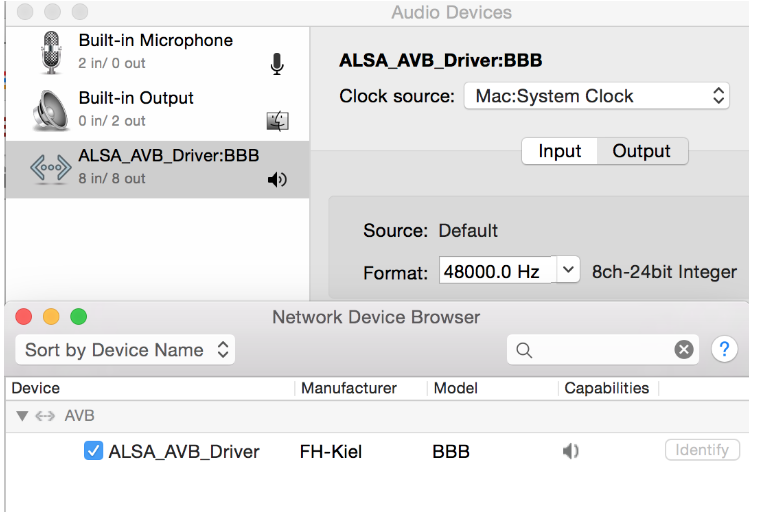Click the Identify button

click(x=702, y=450)
